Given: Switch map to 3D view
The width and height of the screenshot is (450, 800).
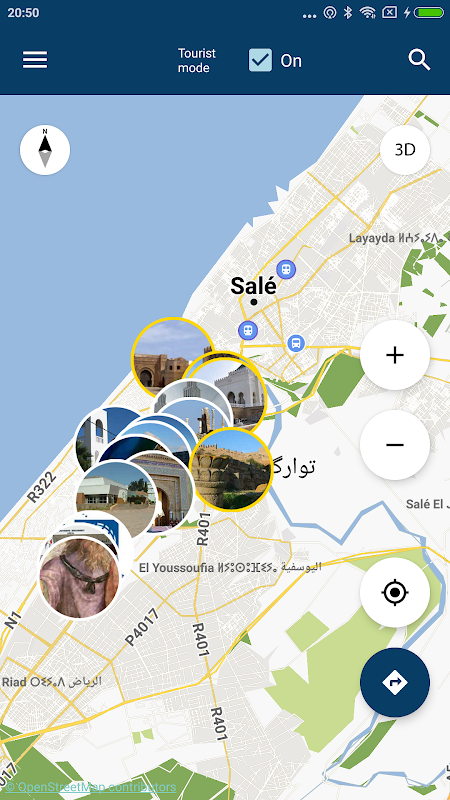Looking at the screenshot, I should (405, 150).
